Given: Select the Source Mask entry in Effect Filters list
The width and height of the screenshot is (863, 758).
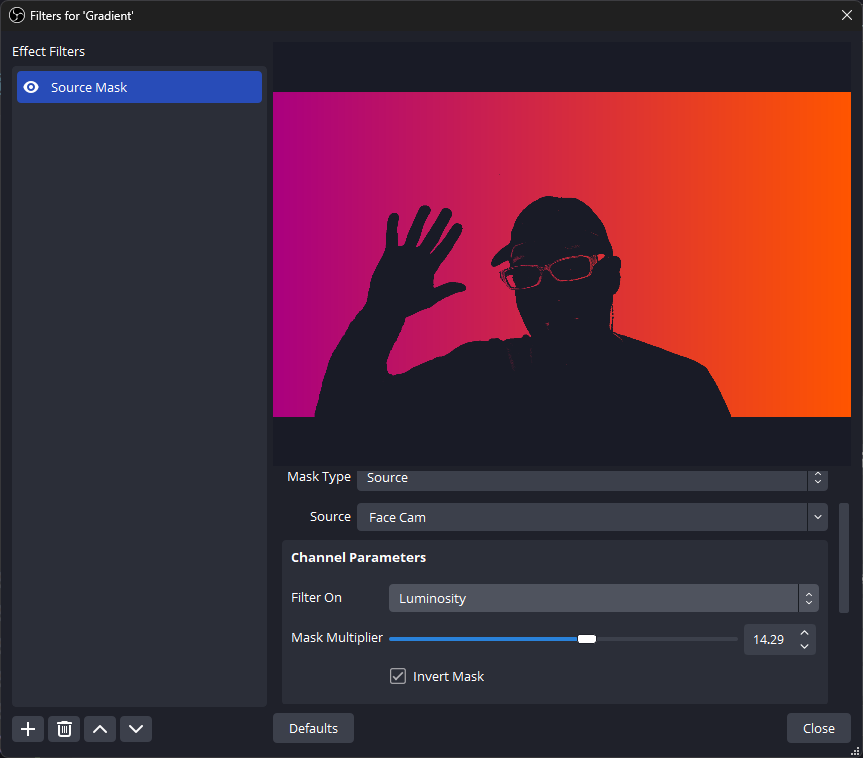Looking at the screenshot, I should point(139,87).
